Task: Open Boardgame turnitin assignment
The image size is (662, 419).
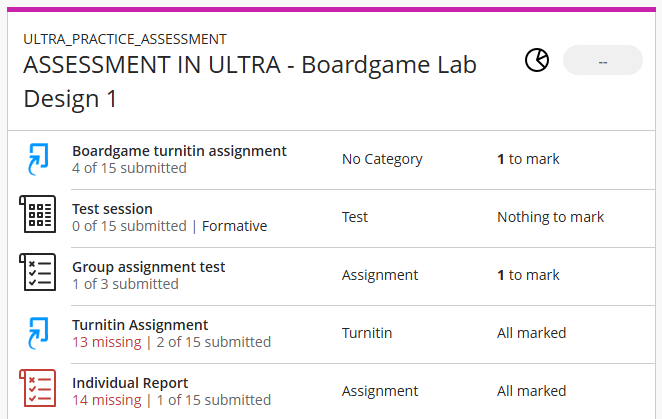Action: click(179, 151)
